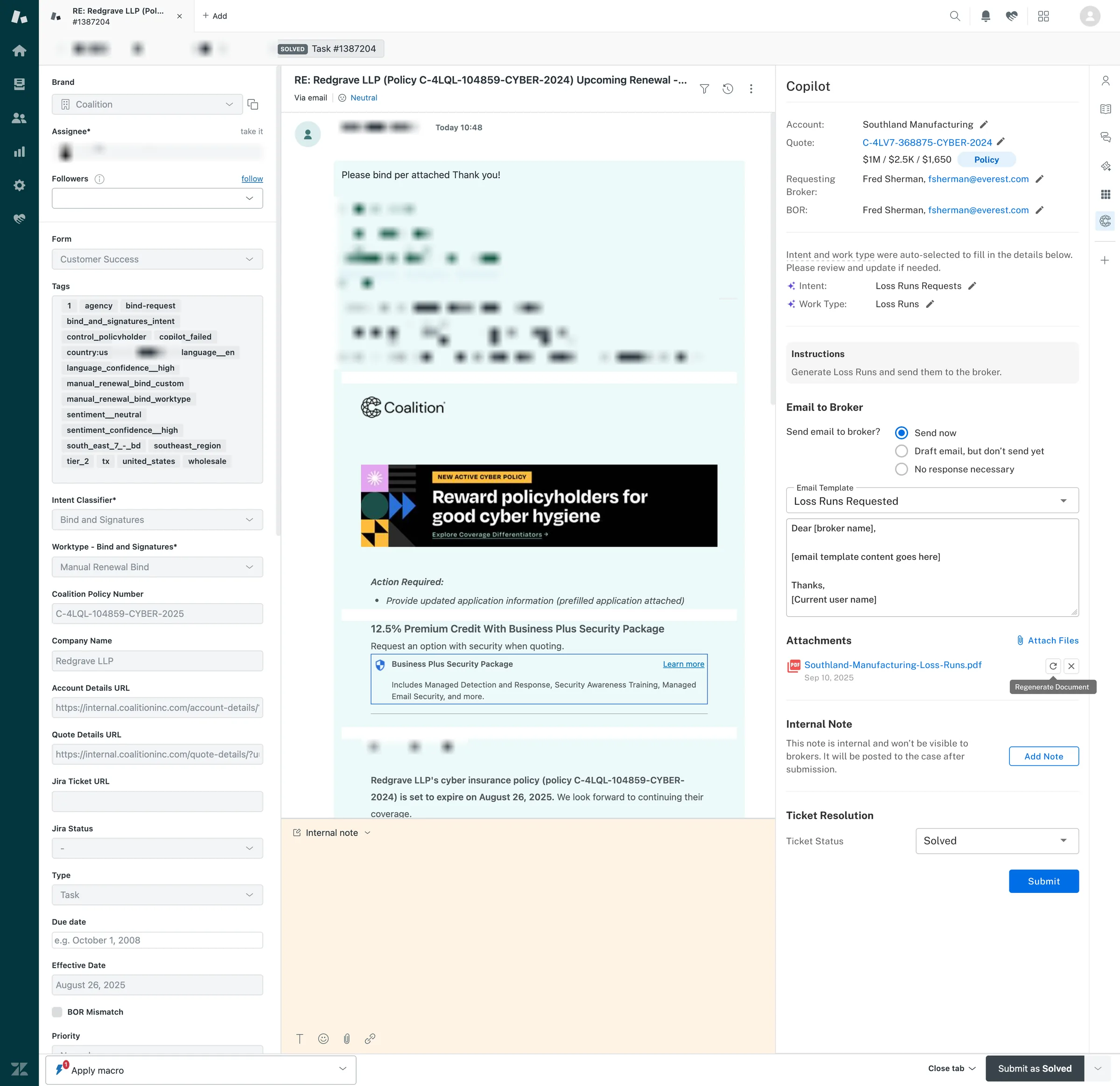1120x1086 pixels.
Task: Open the apps grid panel icon
Action: (1106, 194)
